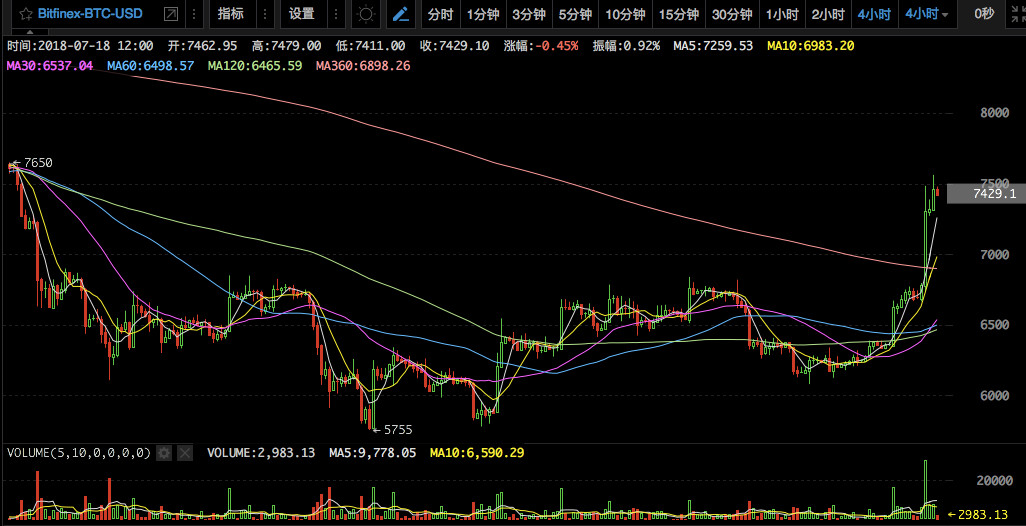Viewport: 1026px width, 526px height.
Task: Switch to the 分时 timeline view
Action: tap(440, 14)
